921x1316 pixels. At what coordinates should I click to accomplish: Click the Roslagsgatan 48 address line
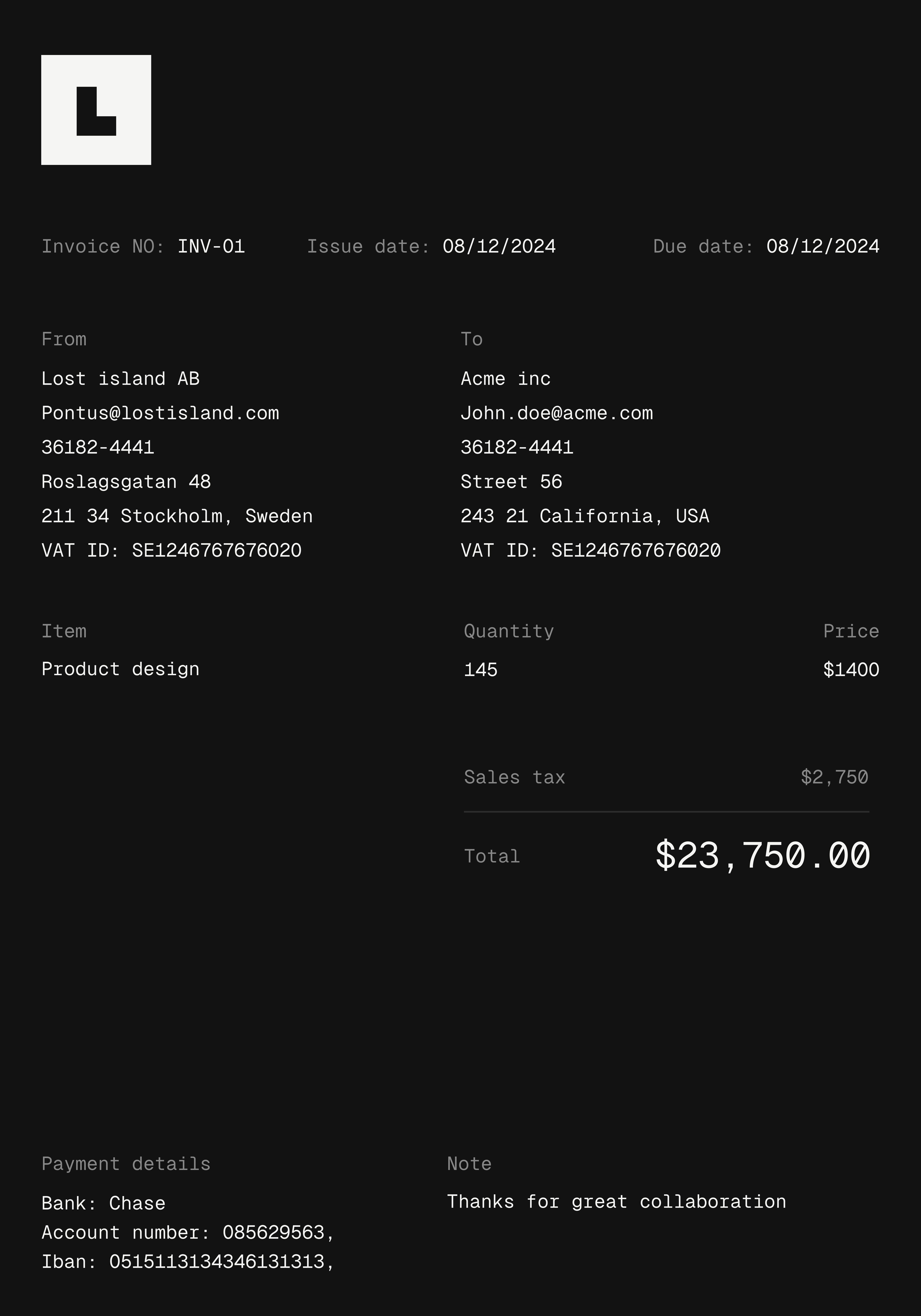click(126, 482)
